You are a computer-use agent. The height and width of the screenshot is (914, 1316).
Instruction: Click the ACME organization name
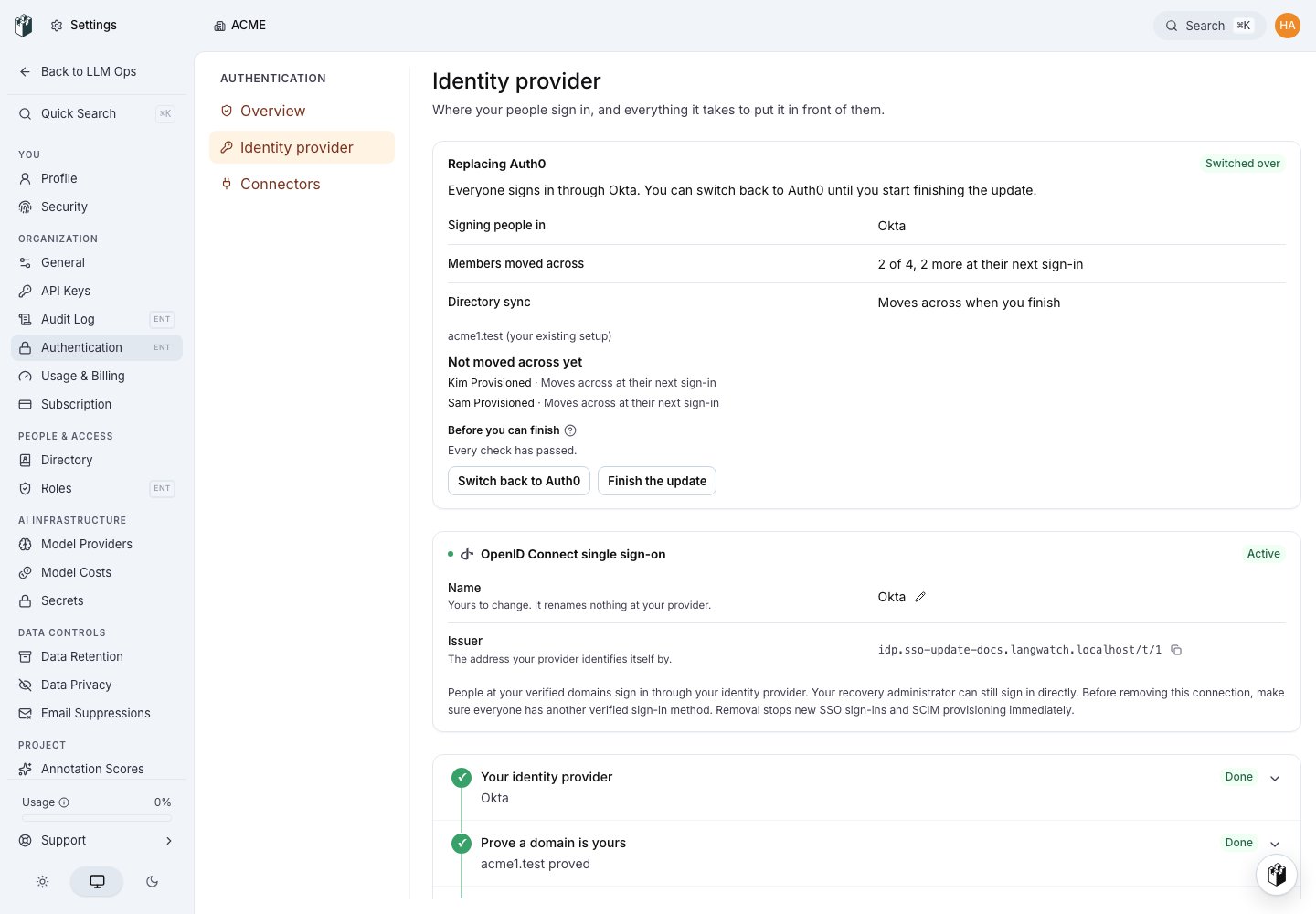pyautogui.click(x=249, y=26)
